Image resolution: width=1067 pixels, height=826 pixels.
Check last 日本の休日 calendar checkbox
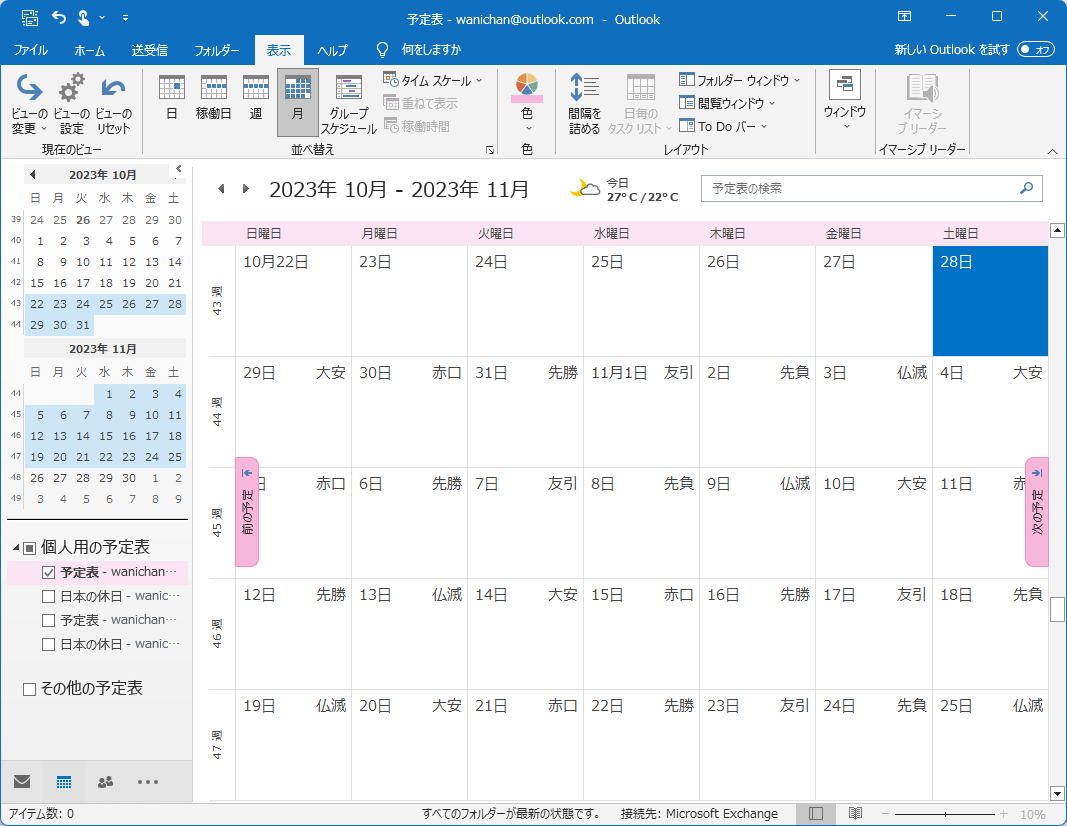click(48, 644)
